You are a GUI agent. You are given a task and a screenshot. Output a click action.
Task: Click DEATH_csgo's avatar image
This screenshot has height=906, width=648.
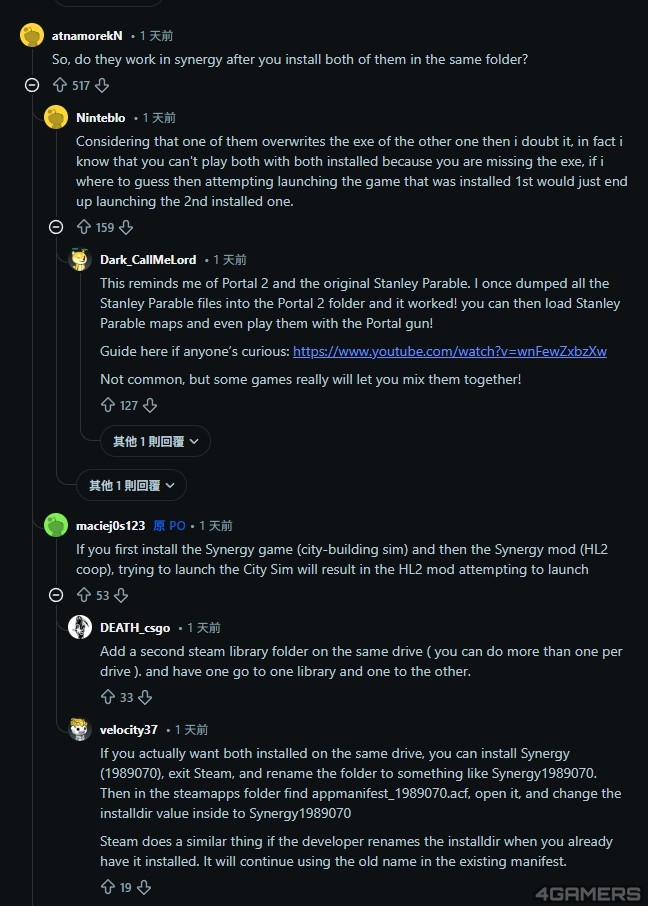[80, 628]
